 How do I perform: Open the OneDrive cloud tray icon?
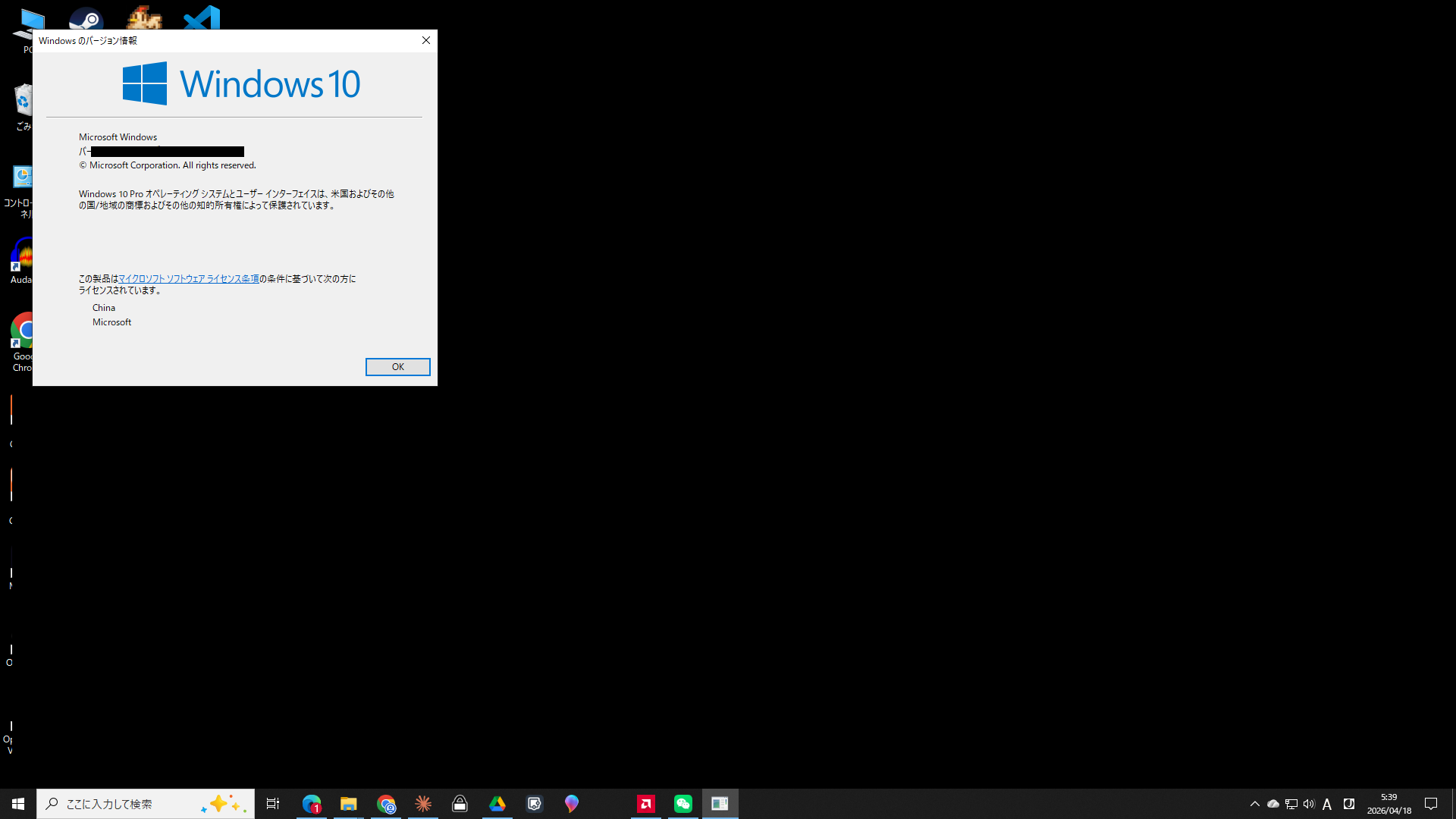(1273, 804)
